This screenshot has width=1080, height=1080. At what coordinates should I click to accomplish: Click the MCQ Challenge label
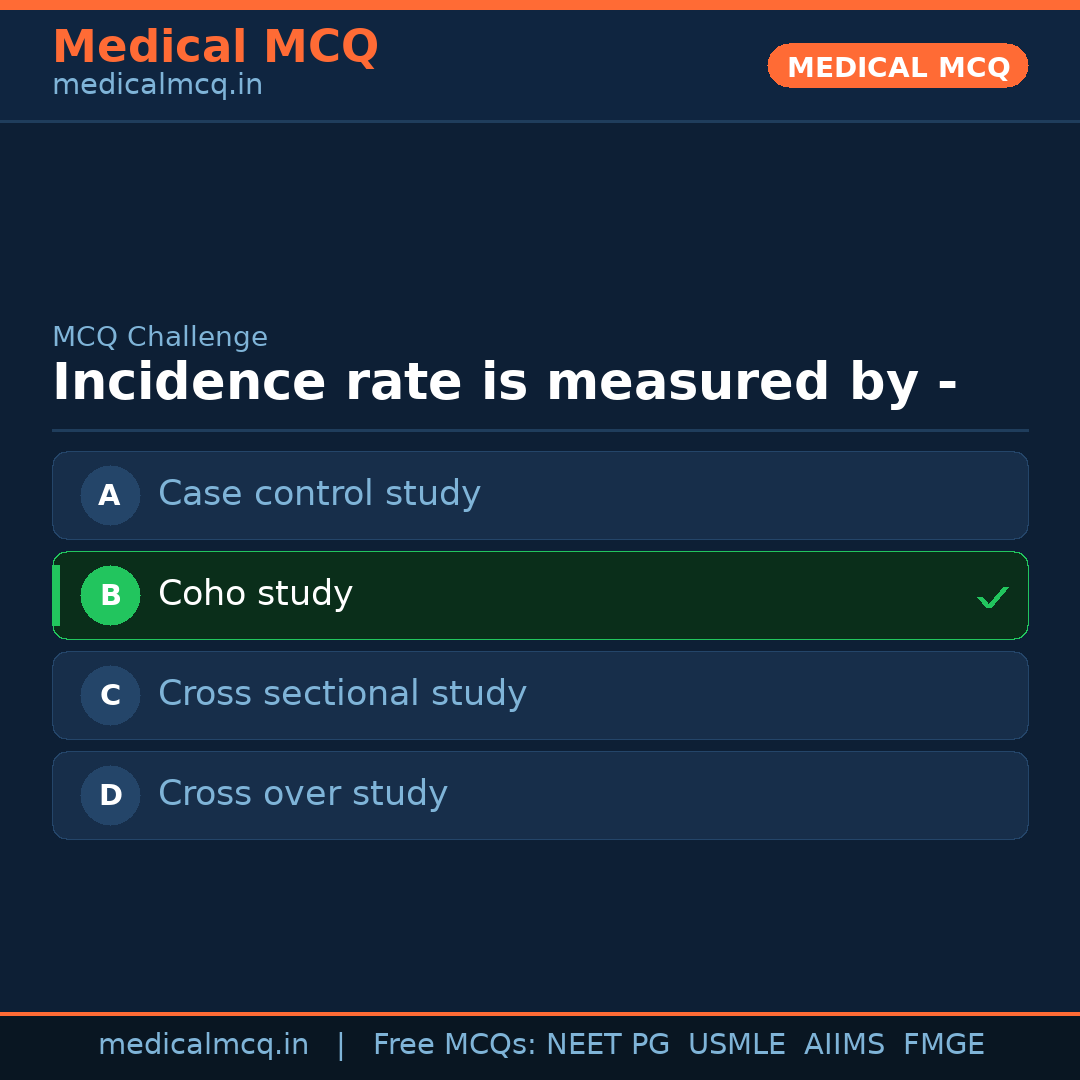coord(160,338)
